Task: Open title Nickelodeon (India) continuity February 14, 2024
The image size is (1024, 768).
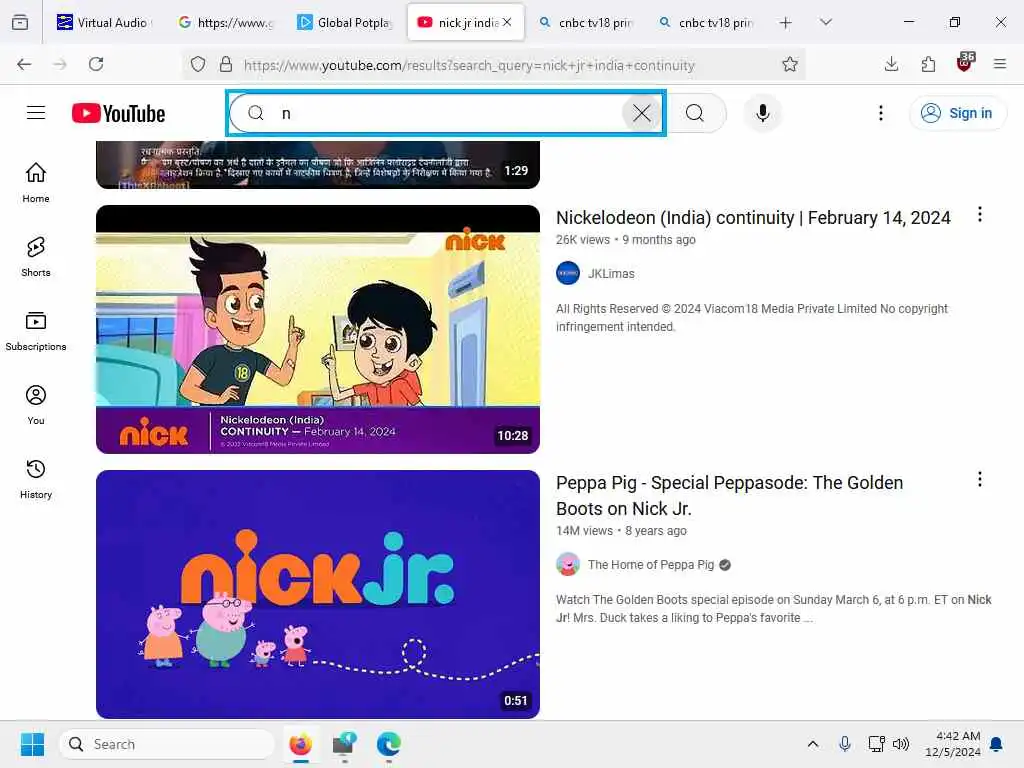Action: [x=753, y=217]
